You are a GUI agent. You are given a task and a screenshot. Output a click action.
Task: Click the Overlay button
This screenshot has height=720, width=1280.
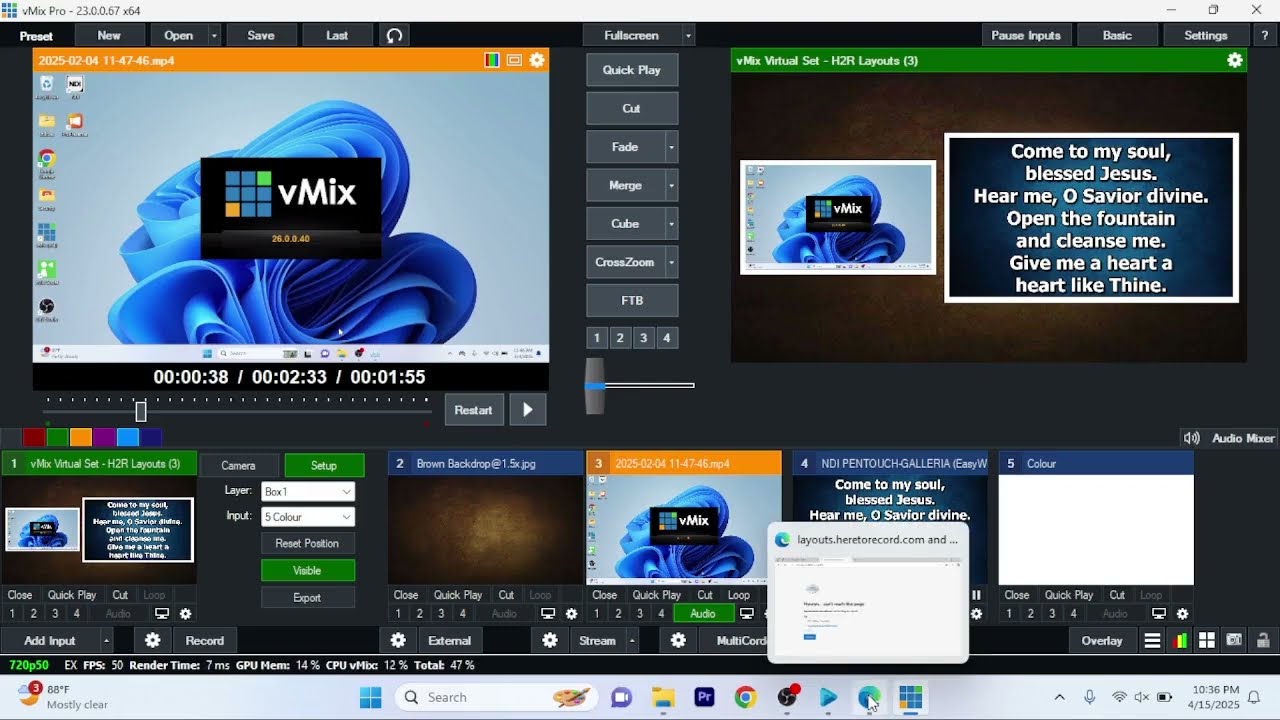[1102, 641]
